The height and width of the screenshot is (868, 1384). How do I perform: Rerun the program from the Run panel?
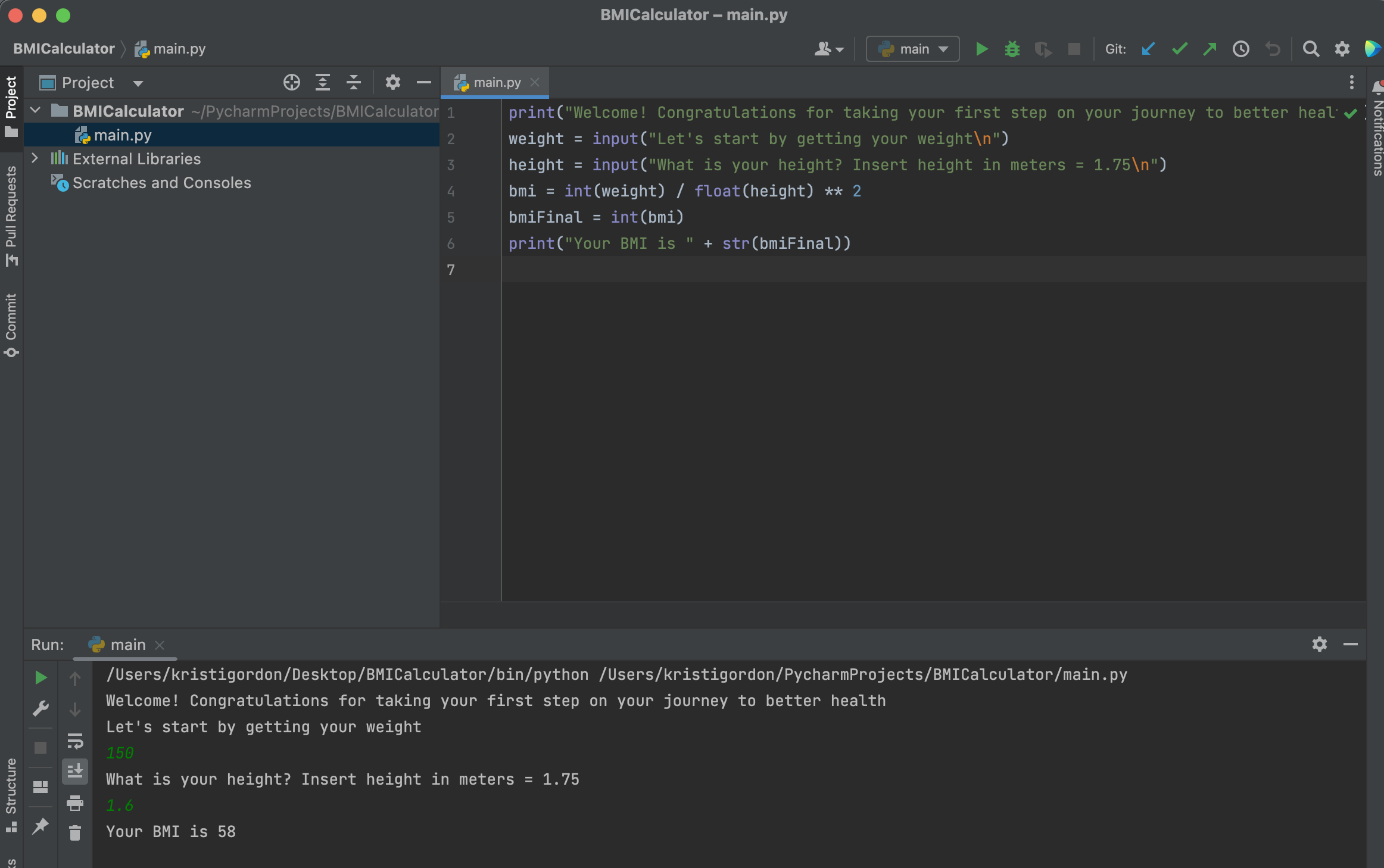40,677
